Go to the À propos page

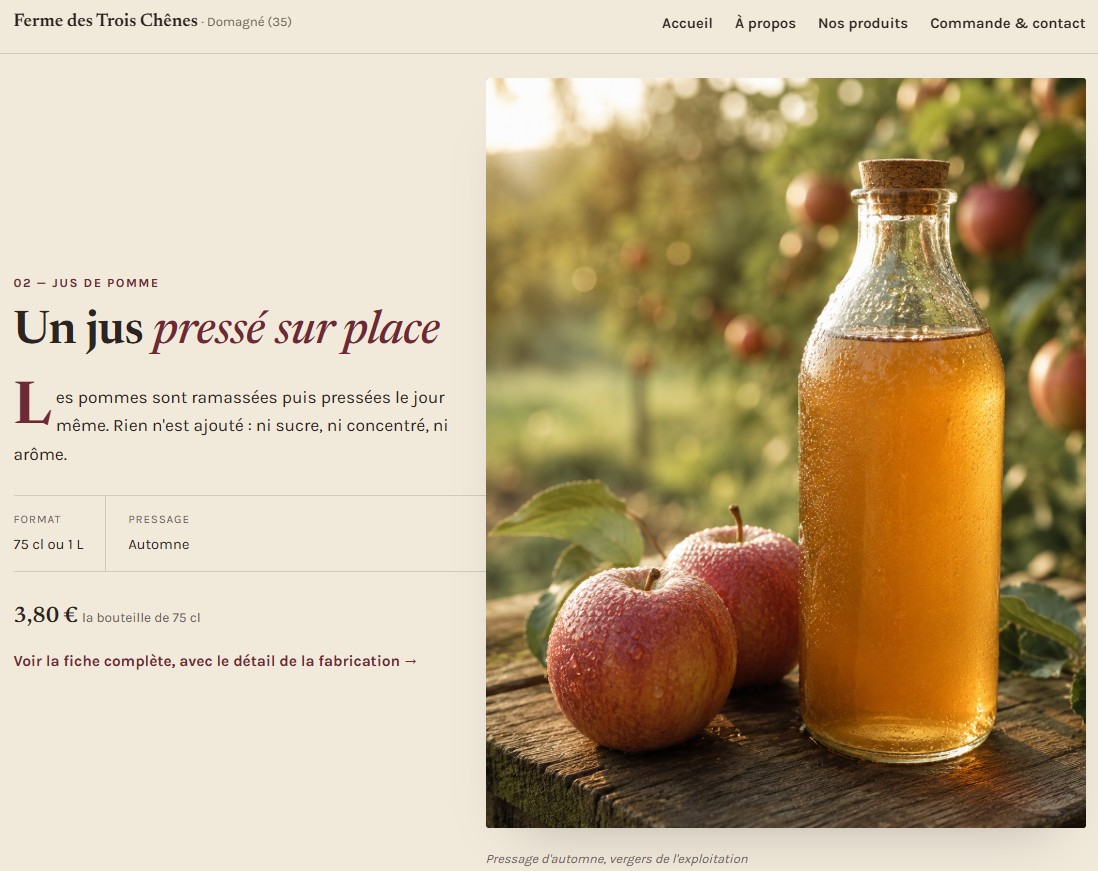765,23
